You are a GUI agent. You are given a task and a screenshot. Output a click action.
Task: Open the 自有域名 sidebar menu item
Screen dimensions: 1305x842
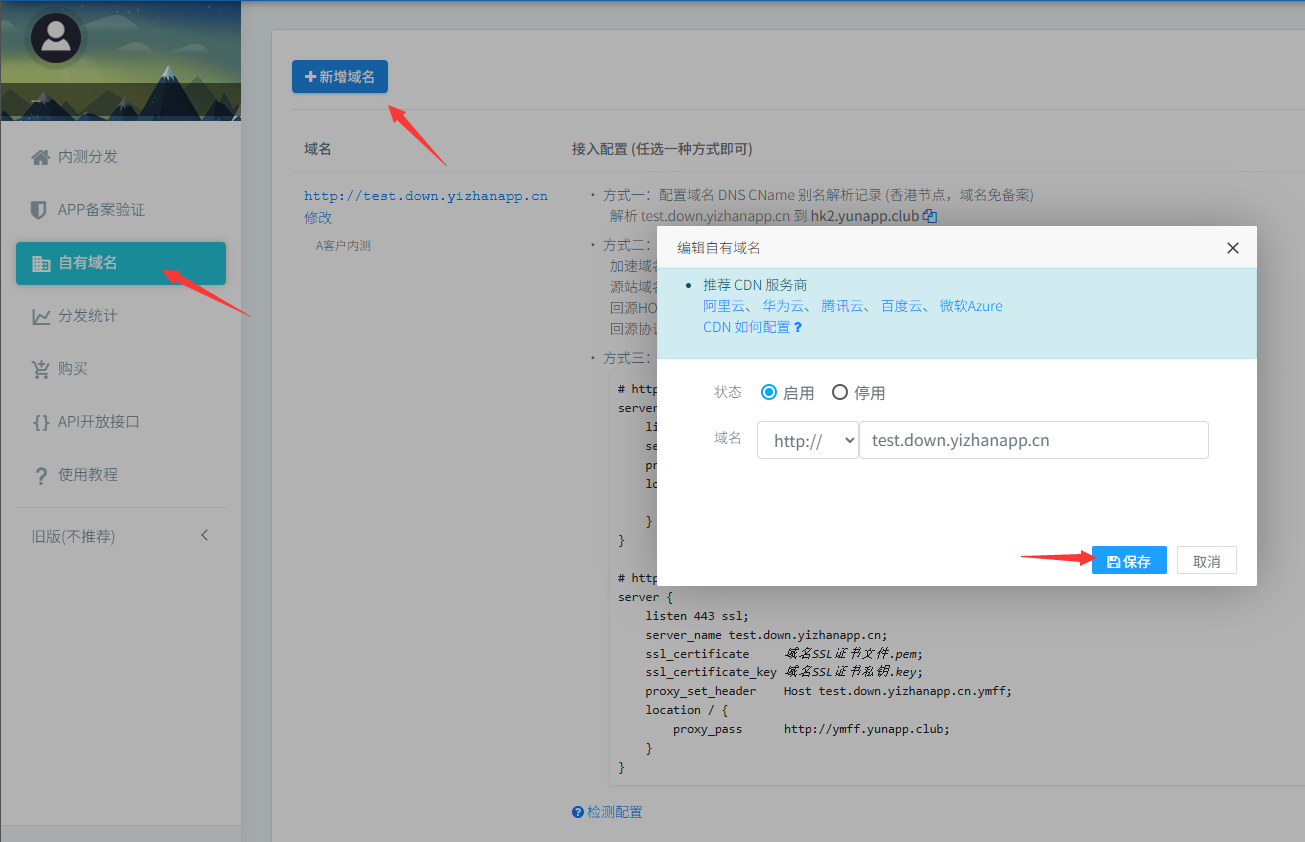tap(120, 263)
